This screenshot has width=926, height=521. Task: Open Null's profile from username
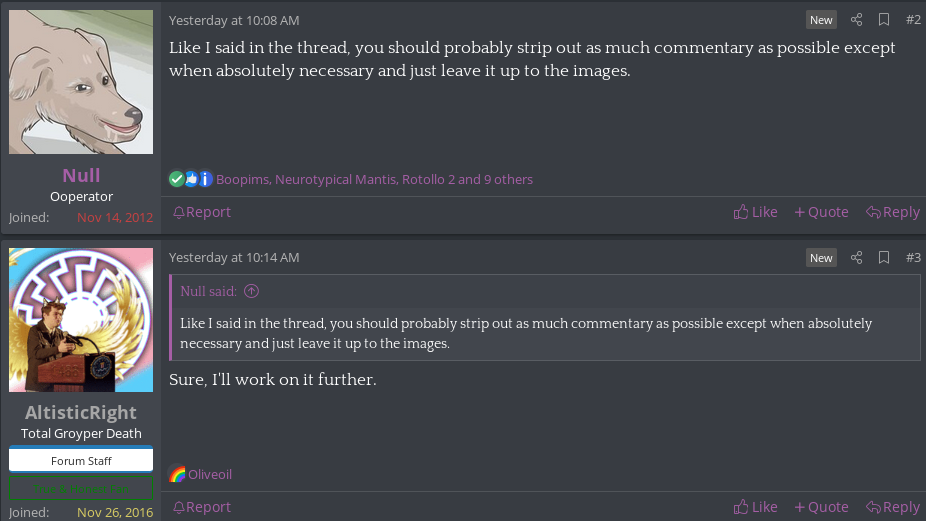point(81,175)
